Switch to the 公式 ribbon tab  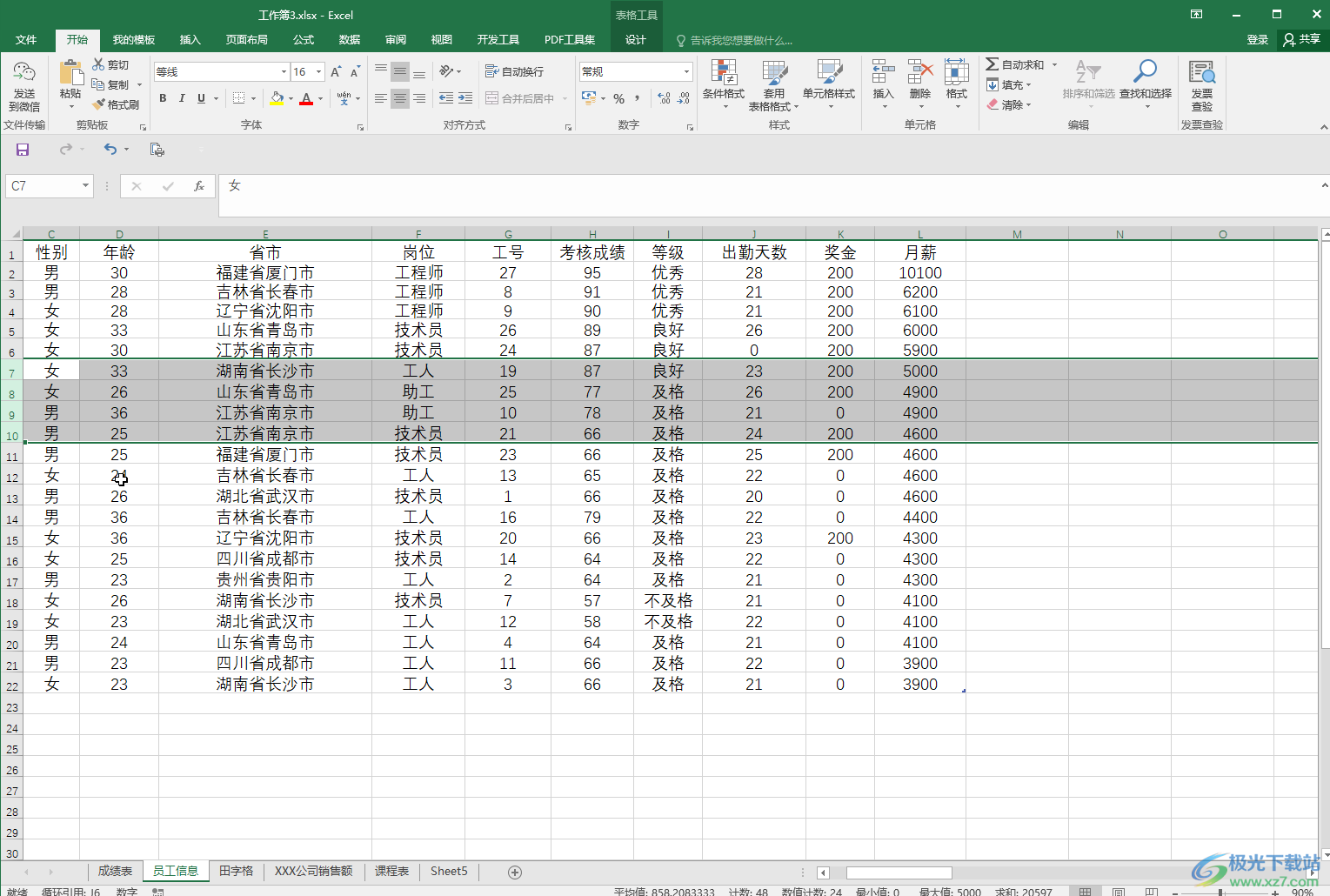click(x=304, y=40)
